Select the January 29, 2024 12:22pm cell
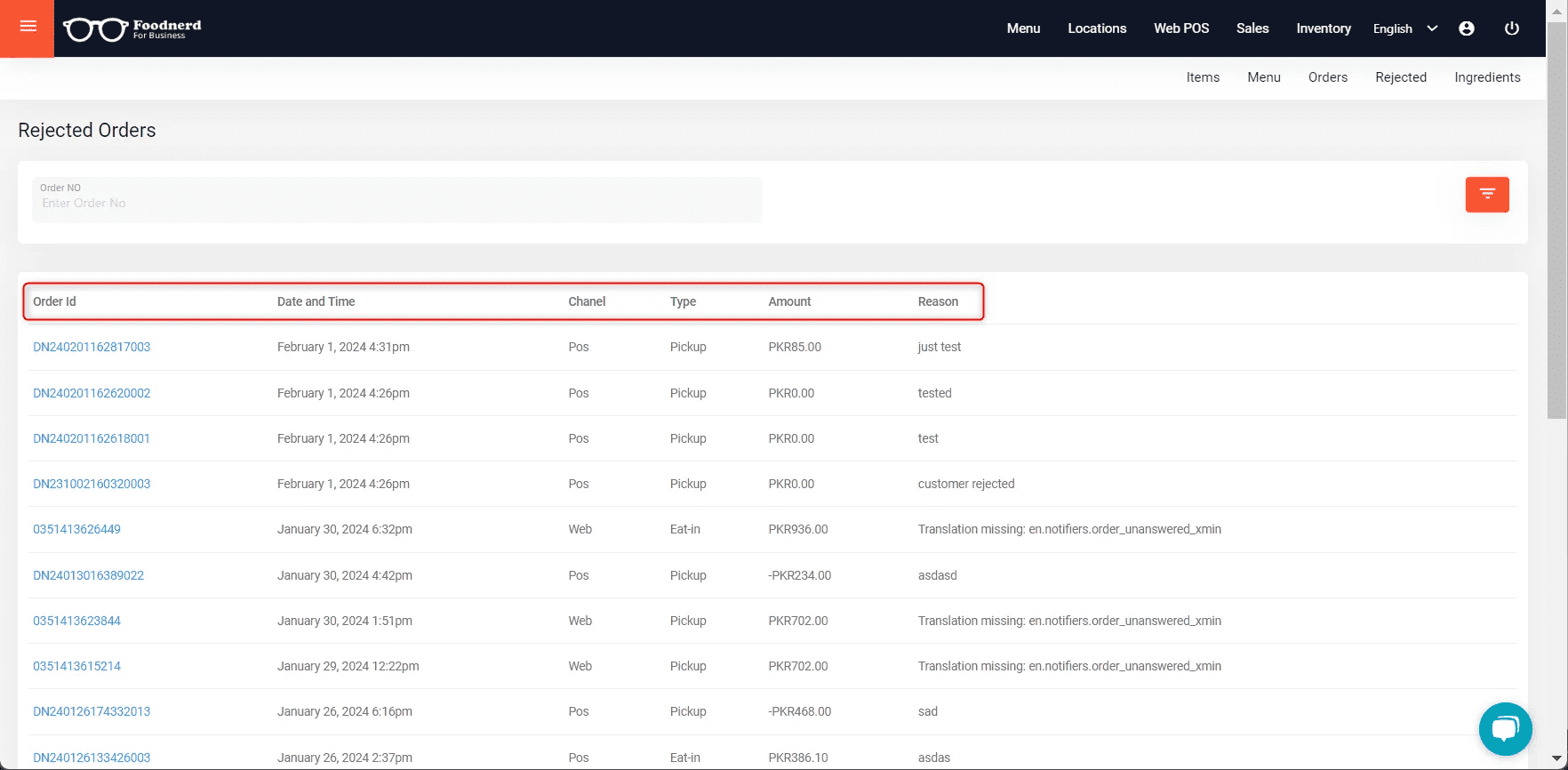 point(348,666)
